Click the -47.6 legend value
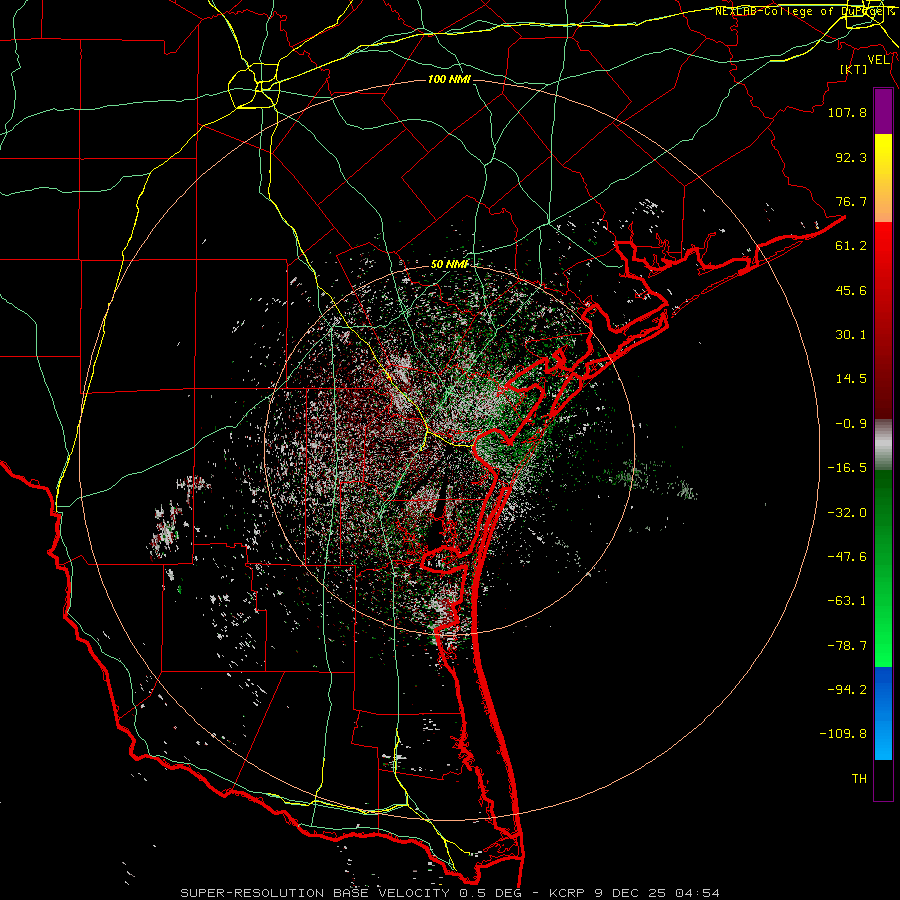Viewport: 900px width, 900px height. (847, 557)
